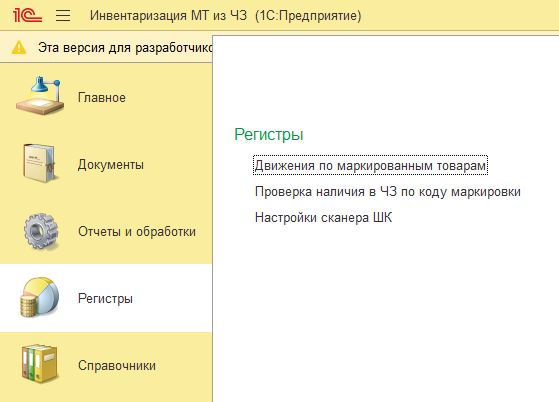Click the Документы folder binder icon
Screen dimensions: 559x402
click(40, 163)
